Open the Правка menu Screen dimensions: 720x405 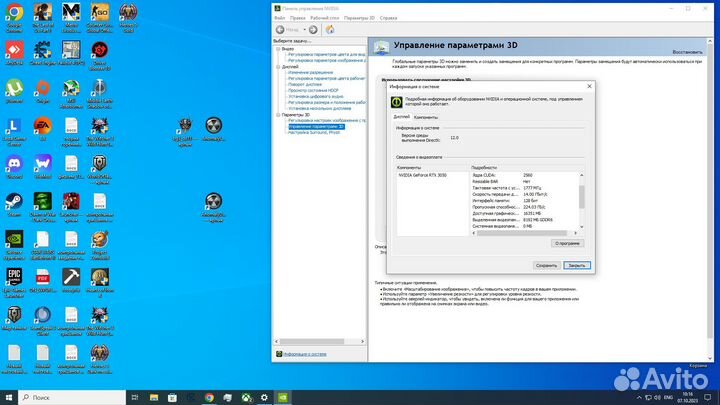point(298,18)
